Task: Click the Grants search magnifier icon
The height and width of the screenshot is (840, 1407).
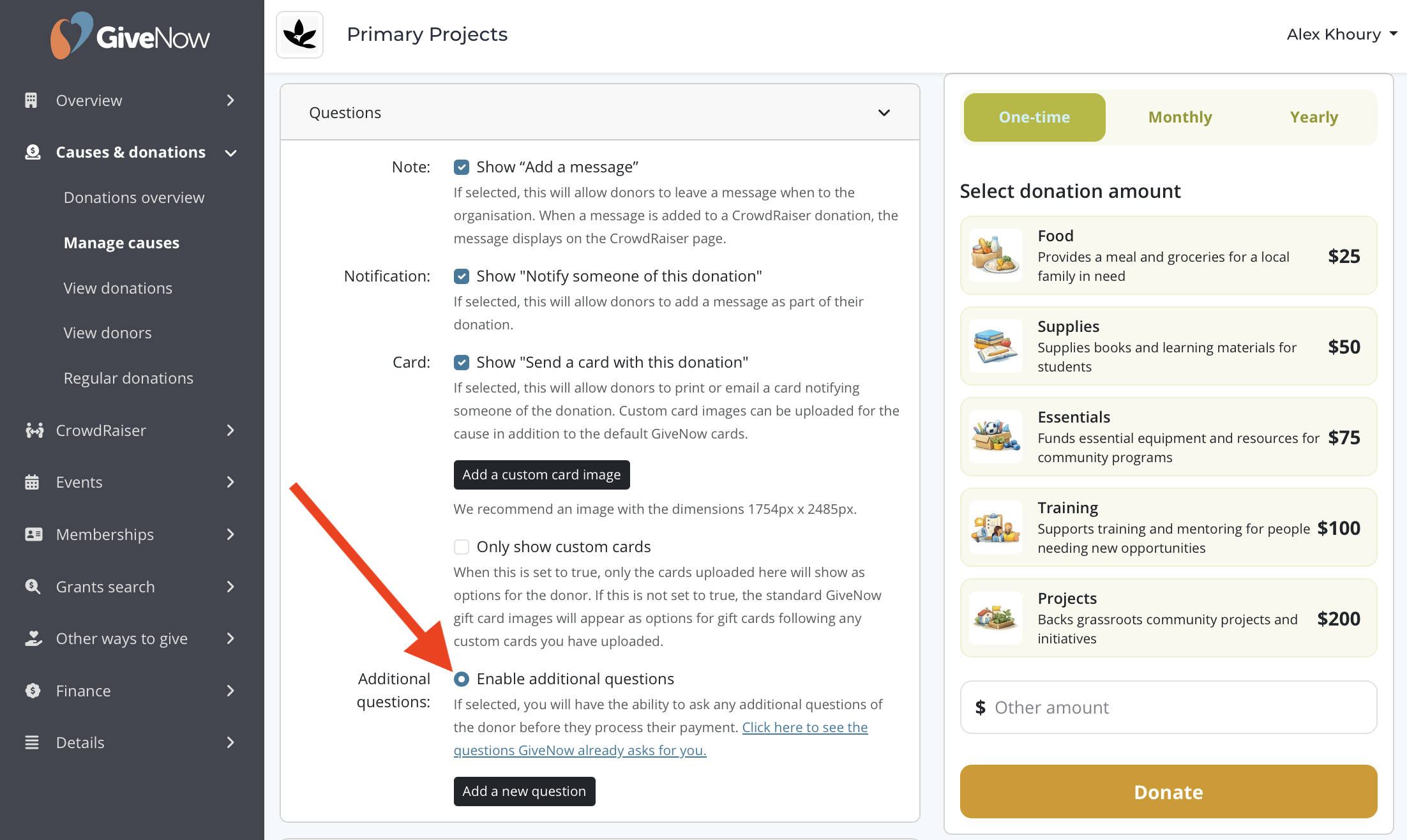Action: click(x=33, y=586)
